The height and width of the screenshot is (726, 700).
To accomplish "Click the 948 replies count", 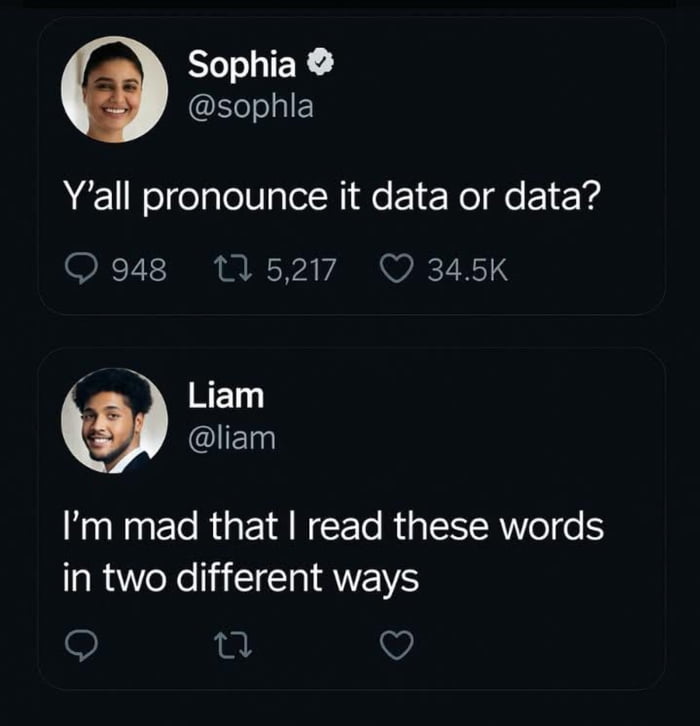I will 137,268.
